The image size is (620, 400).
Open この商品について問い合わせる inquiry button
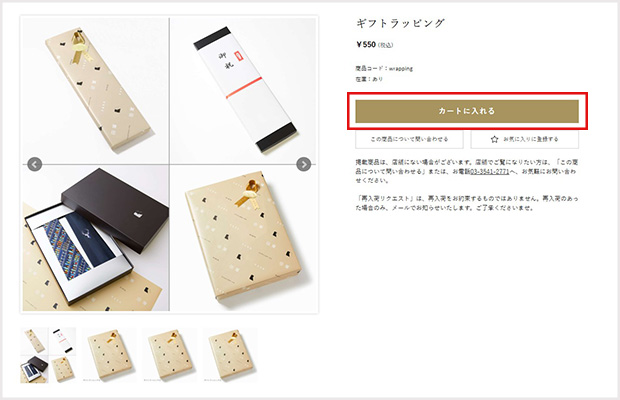[x=409, y=139]
